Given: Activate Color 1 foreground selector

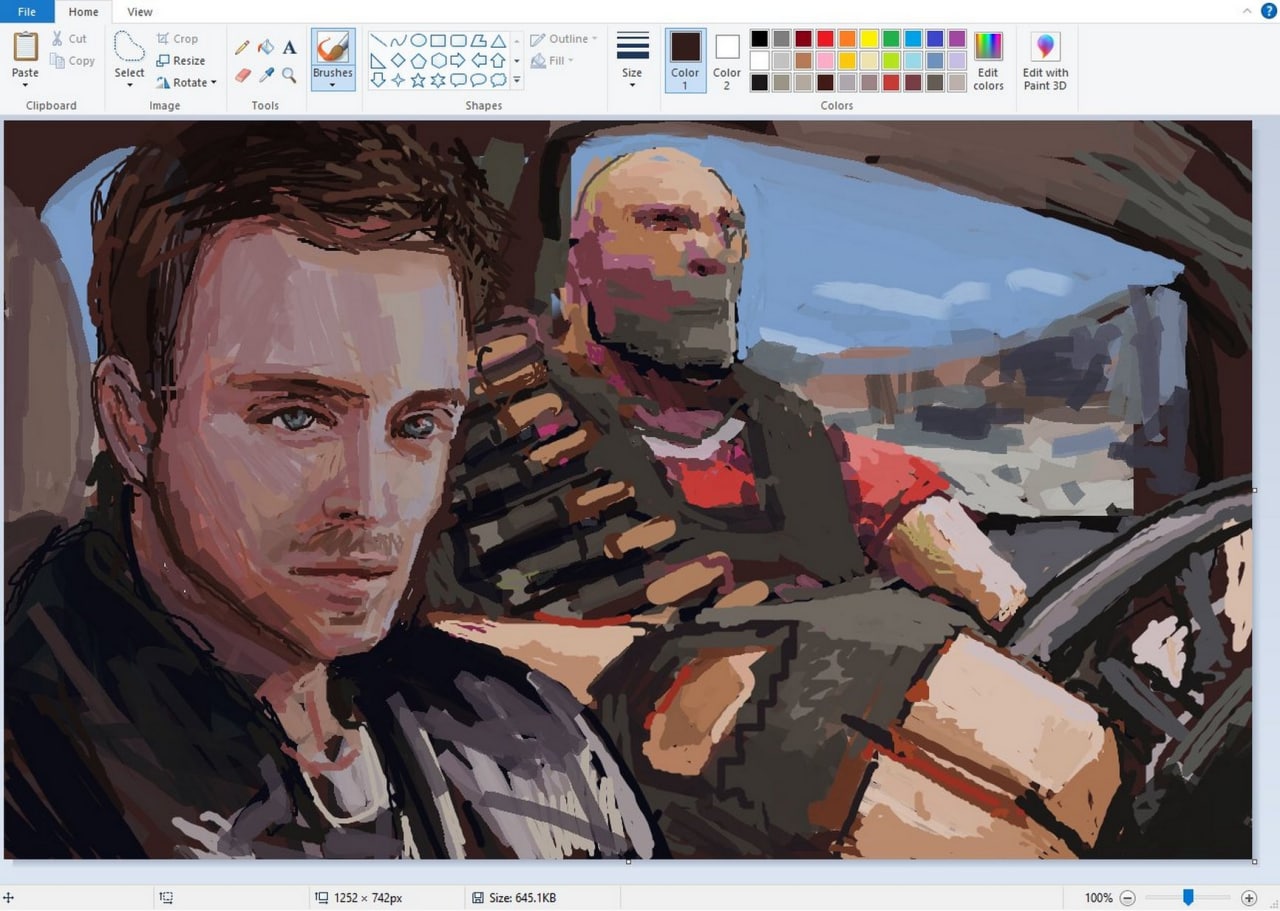Looking at the screenshot, I should click(x=685, y=60).
